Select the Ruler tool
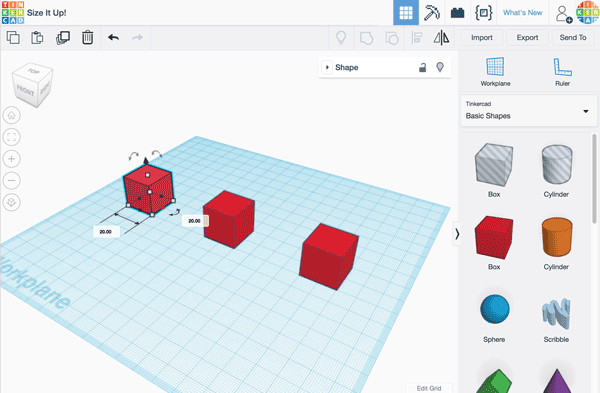Screen dimensions: 600x393 pyautogui.click(x=562, y=72)
